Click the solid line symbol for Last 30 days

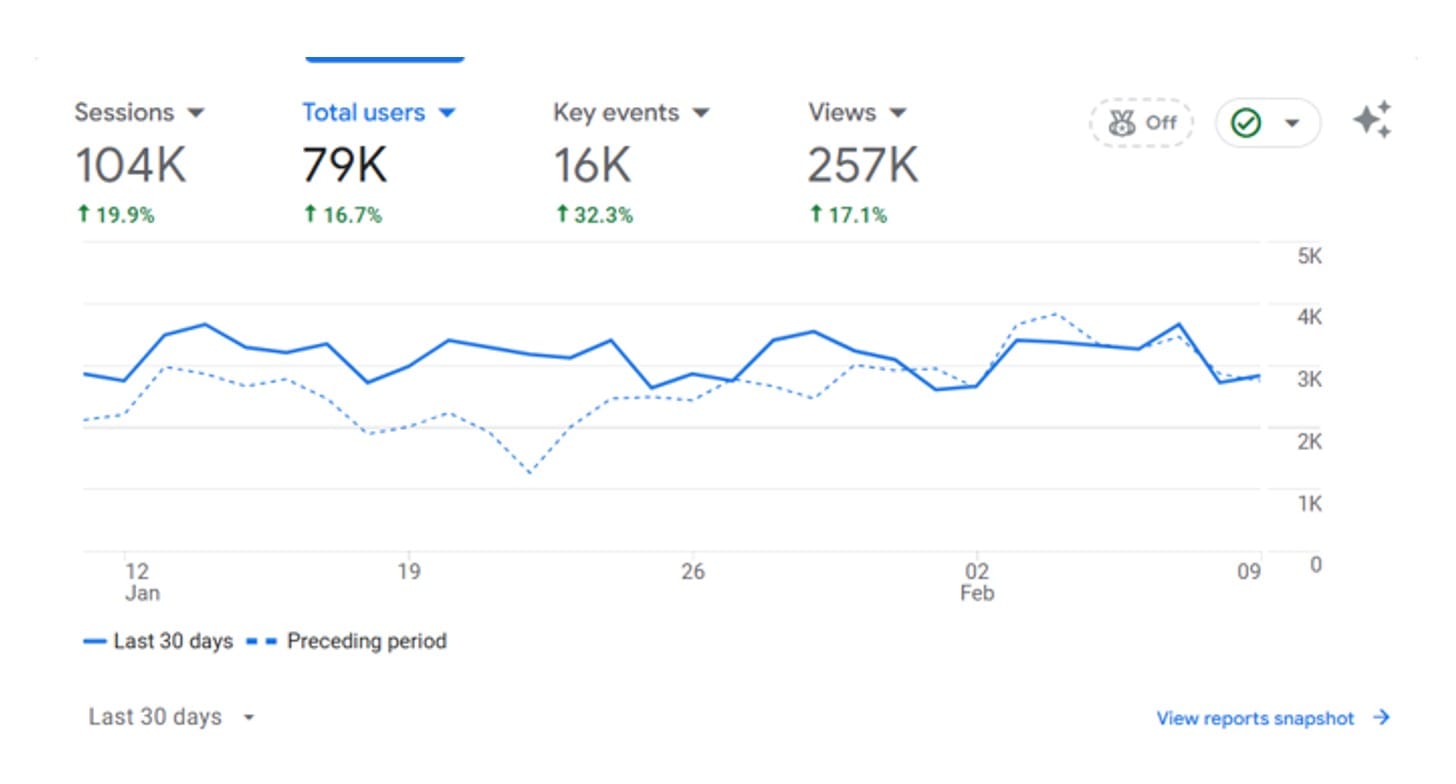[x=95, y=641]
